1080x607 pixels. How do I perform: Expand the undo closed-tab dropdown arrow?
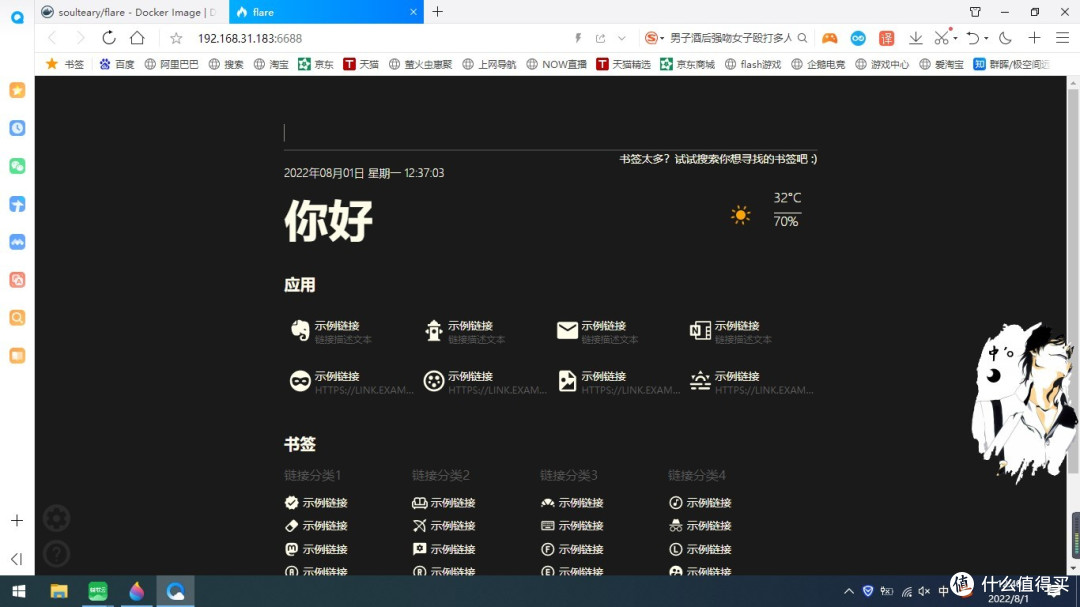tap(986, 39)
